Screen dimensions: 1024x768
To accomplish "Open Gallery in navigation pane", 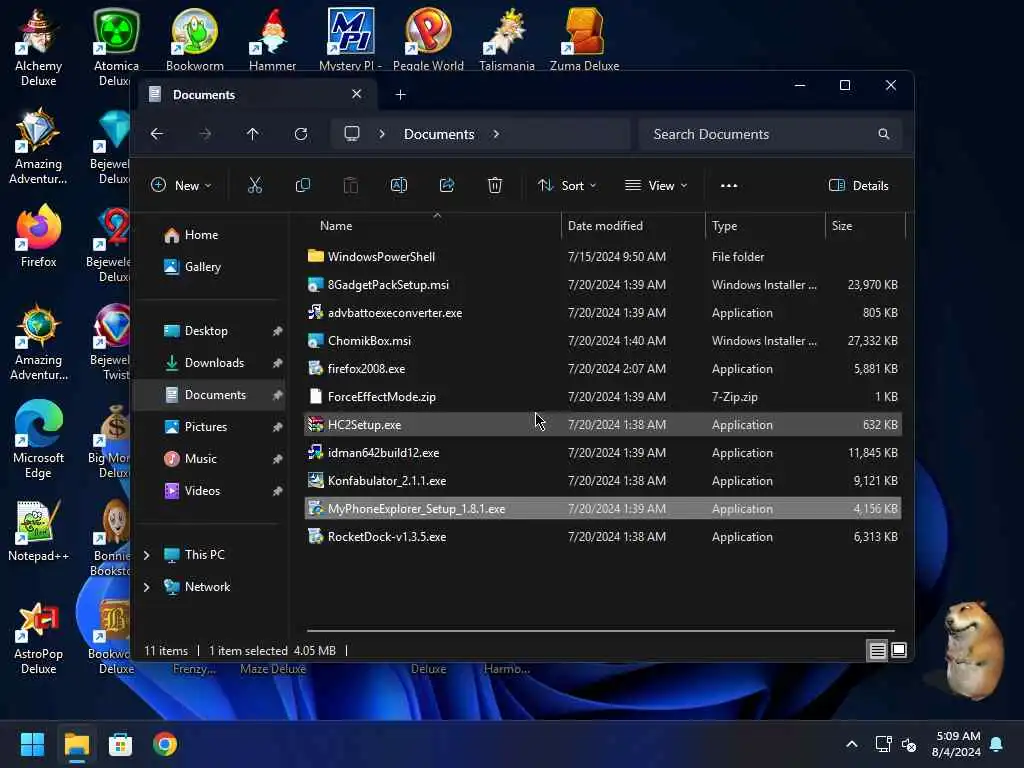I will [x=202, y=267].
